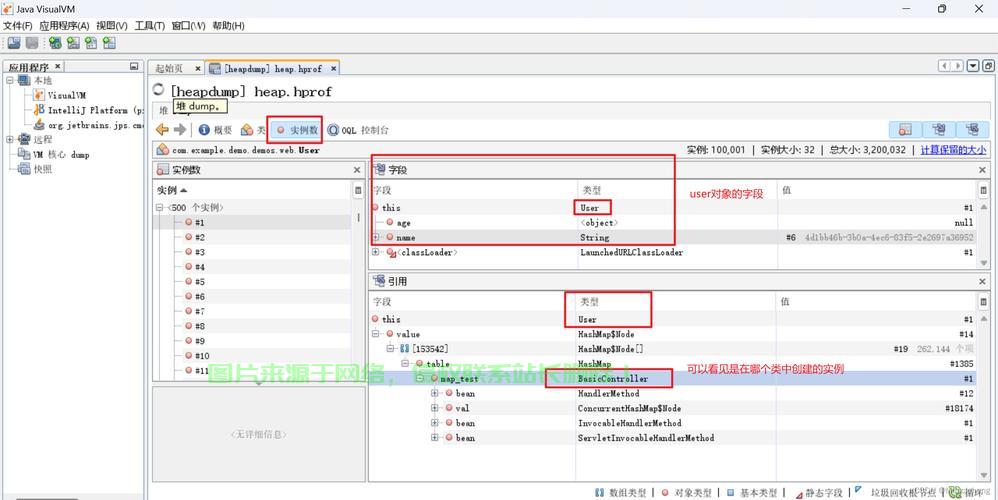Select IntelliJ Platform in applications tree
Screen dimensions: 998x500
(x=87, y=110)
